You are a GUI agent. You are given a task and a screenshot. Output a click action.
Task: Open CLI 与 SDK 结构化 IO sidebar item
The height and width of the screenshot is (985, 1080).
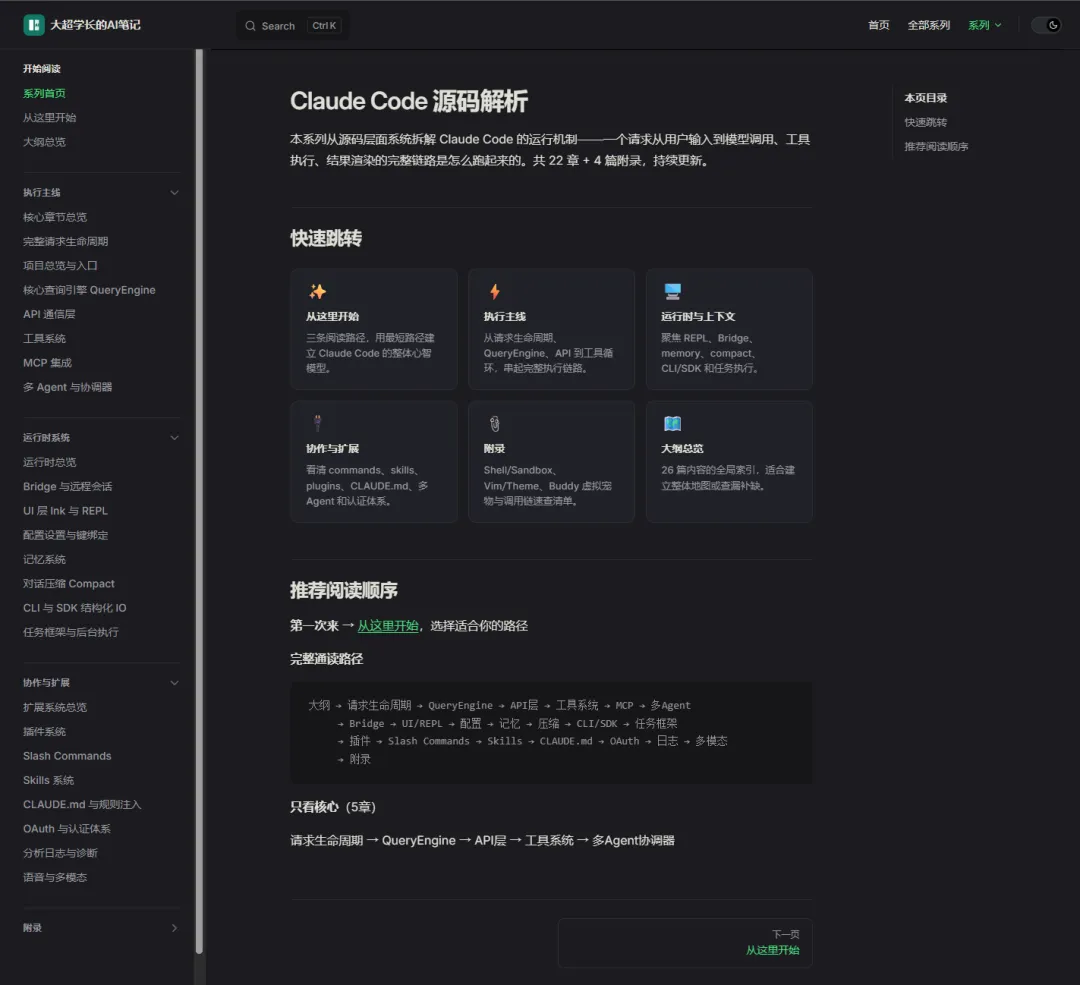coord(74,608)
